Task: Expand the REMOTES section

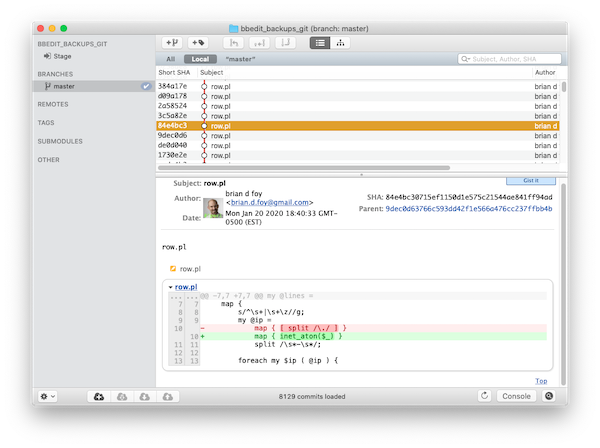Action: (x=53, y=104)
